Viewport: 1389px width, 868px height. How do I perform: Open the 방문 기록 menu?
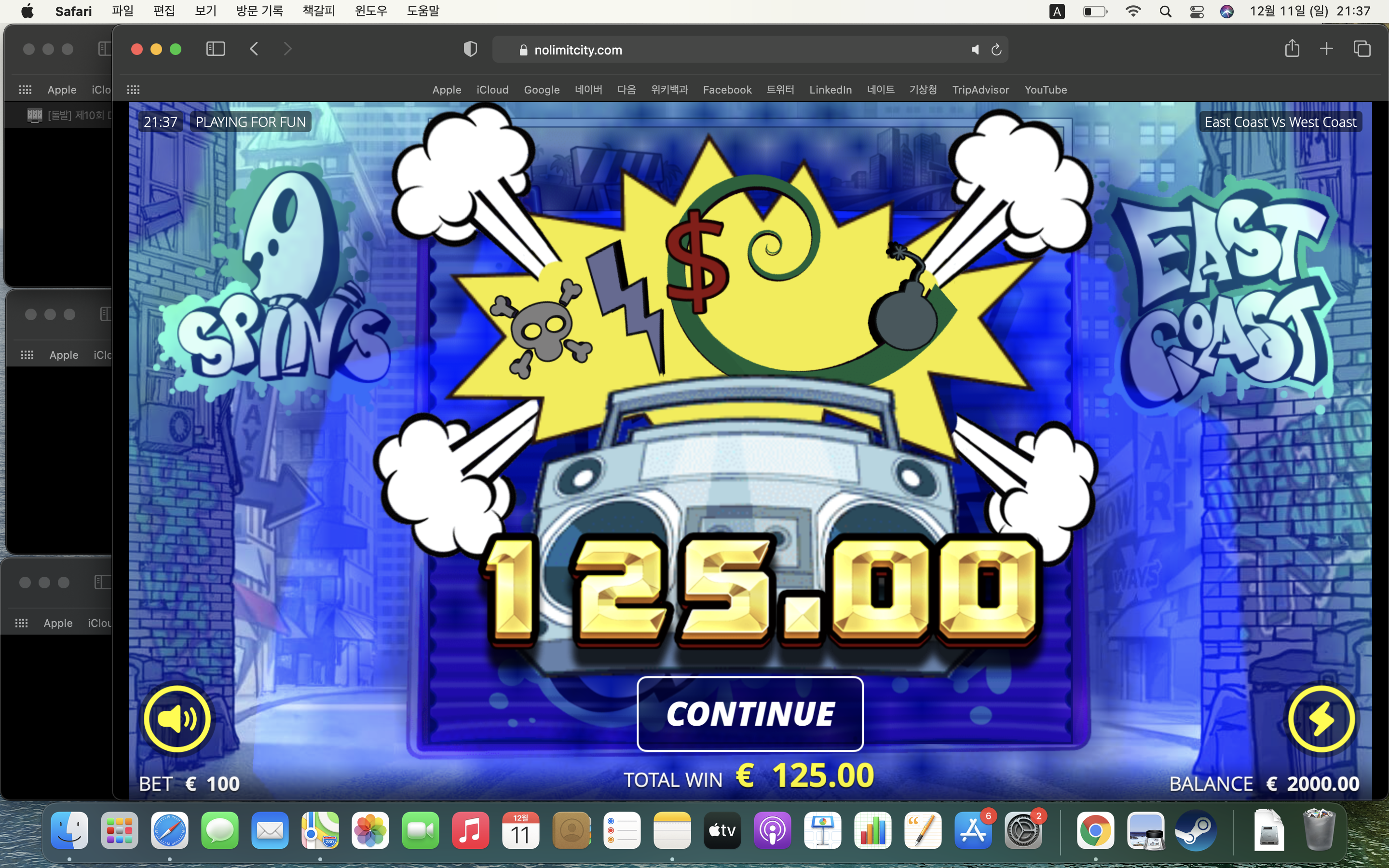(x=259, y=11)
